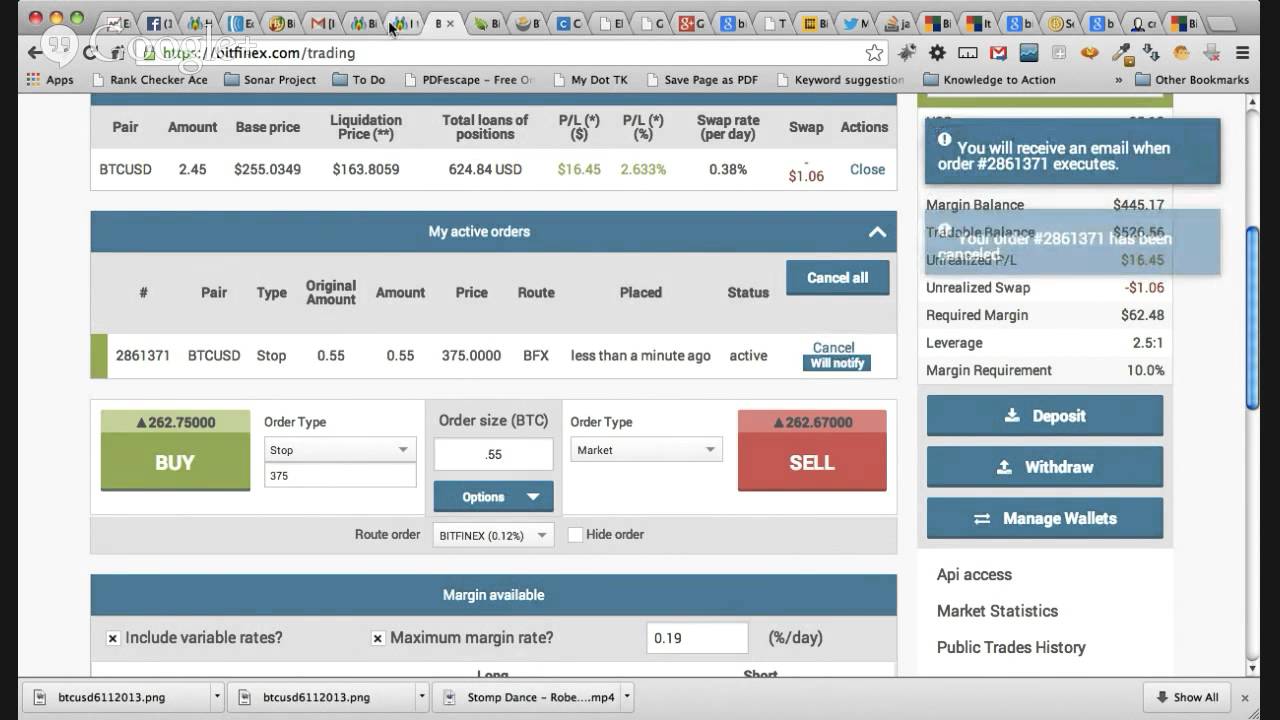Show hidden bookmarks via double chevron
Viewport: 1280px width, 720px height.
click(1119, 80)
